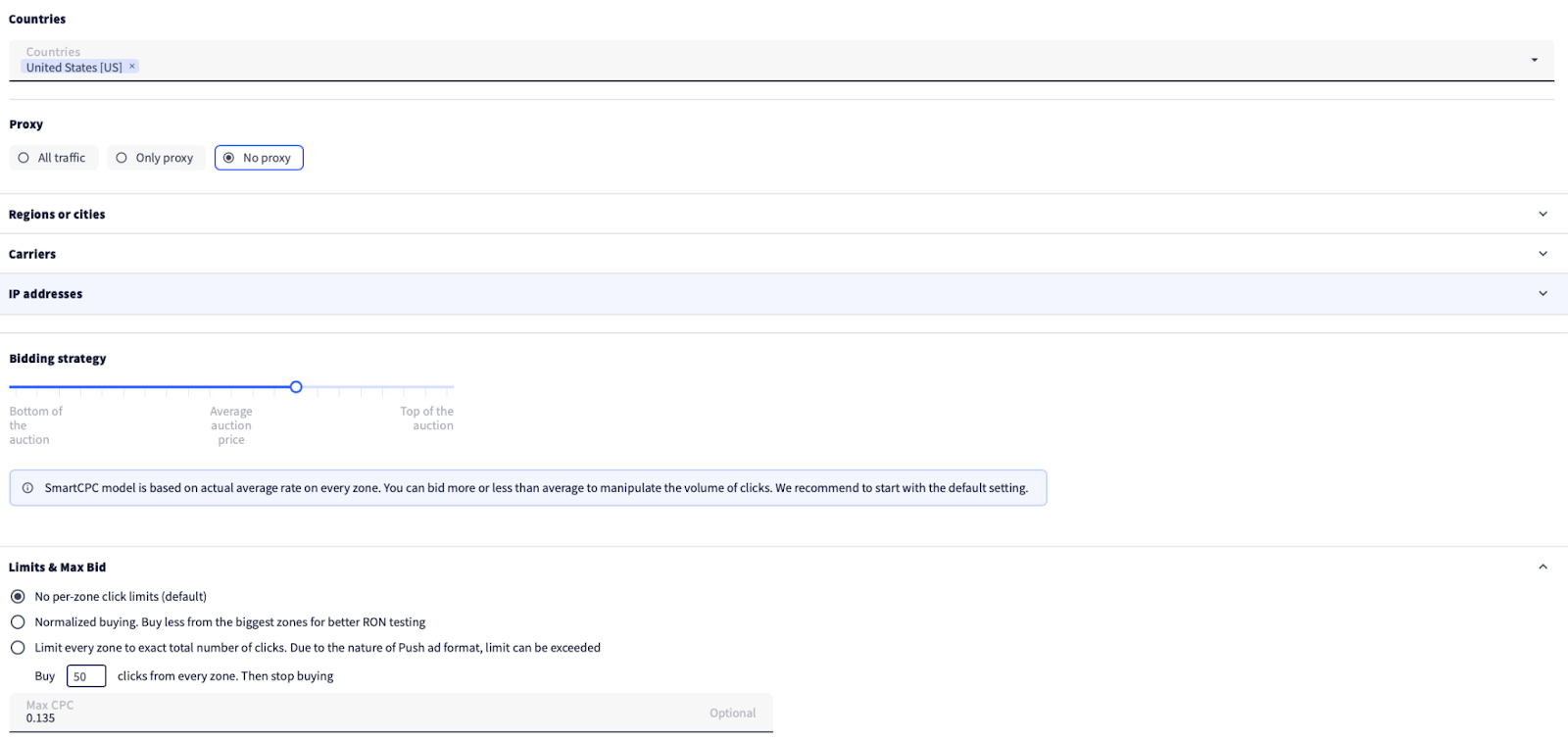Expand the IP addresses section
This screenshot has width=1568, height=741.
click(1543, 294)
